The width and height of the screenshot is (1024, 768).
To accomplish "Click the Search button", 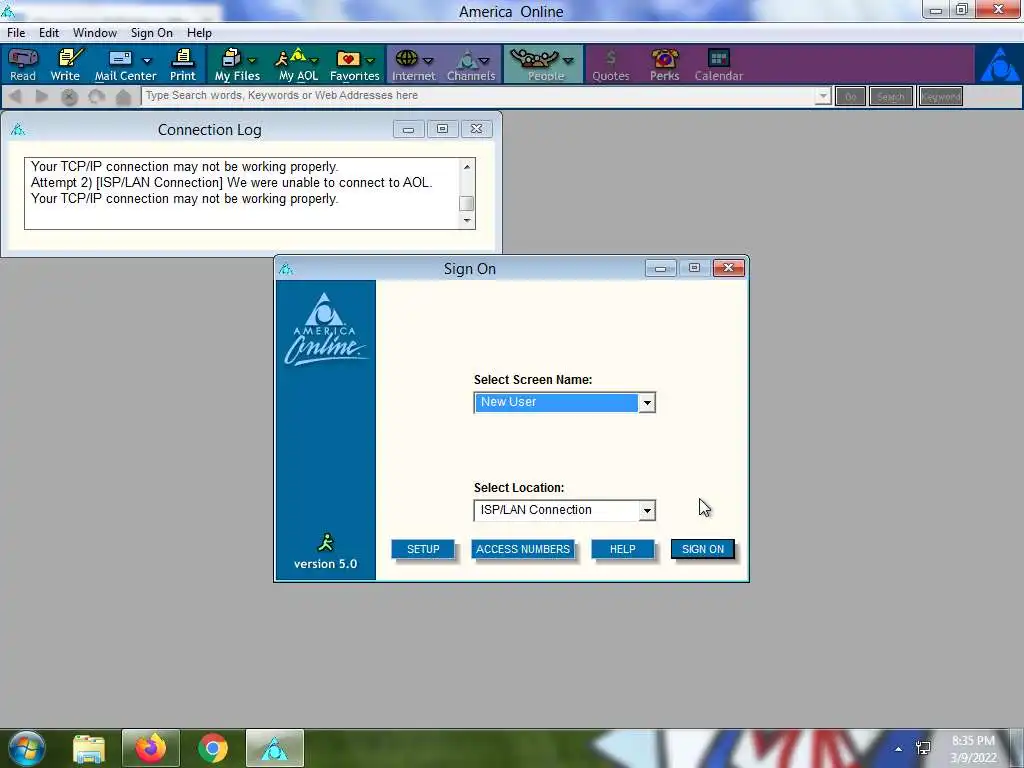I will [891, 97].
